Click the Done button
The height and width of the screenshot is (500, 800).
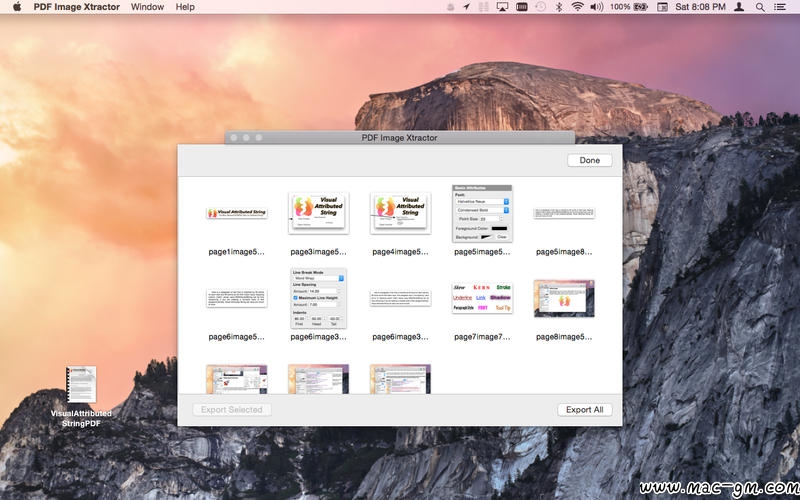coord(589,160)
